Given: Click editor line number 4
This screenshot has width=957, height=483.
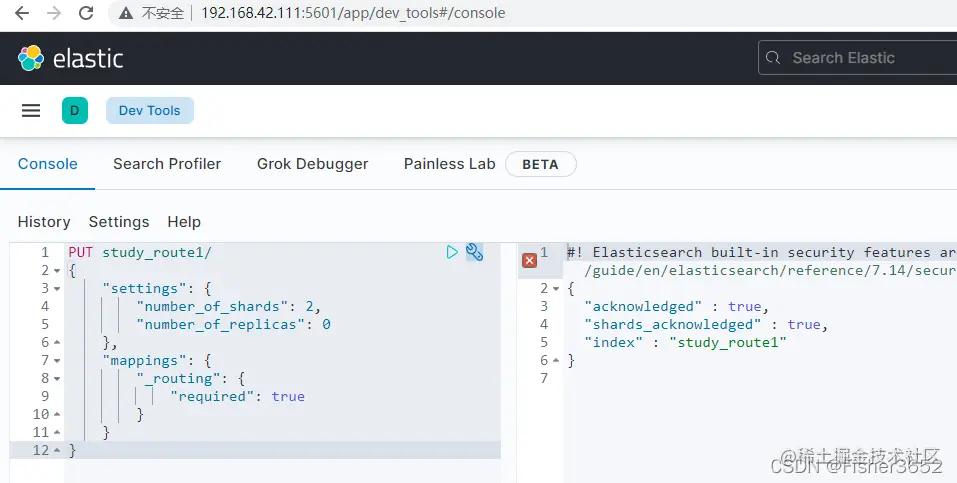Looking at the screenshot, I should (x=45, y=307).
